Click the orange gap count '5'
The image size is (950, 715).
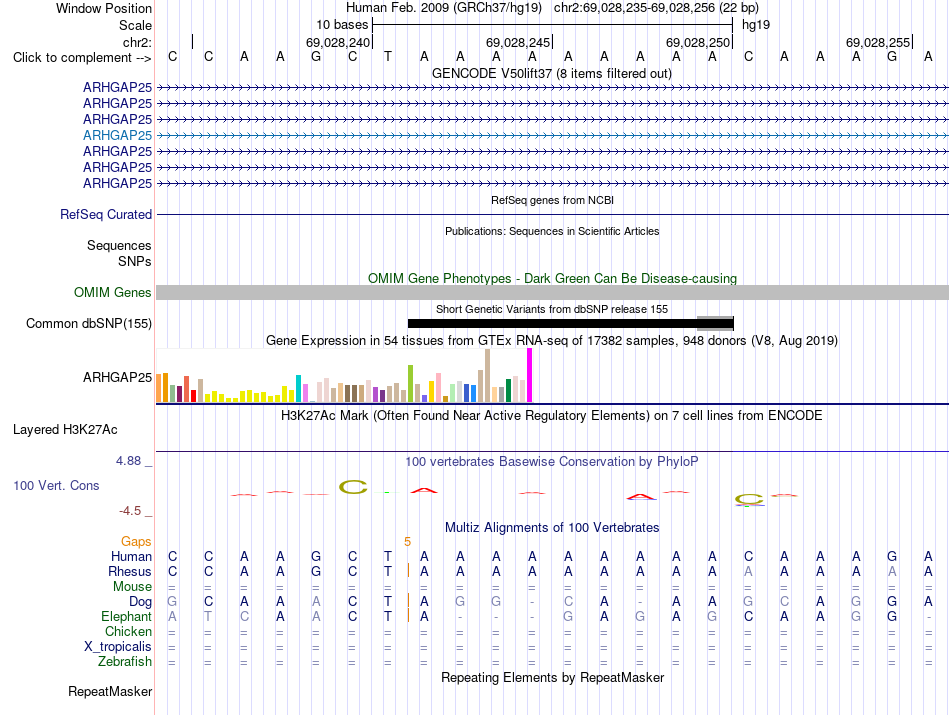pos(407,542)
